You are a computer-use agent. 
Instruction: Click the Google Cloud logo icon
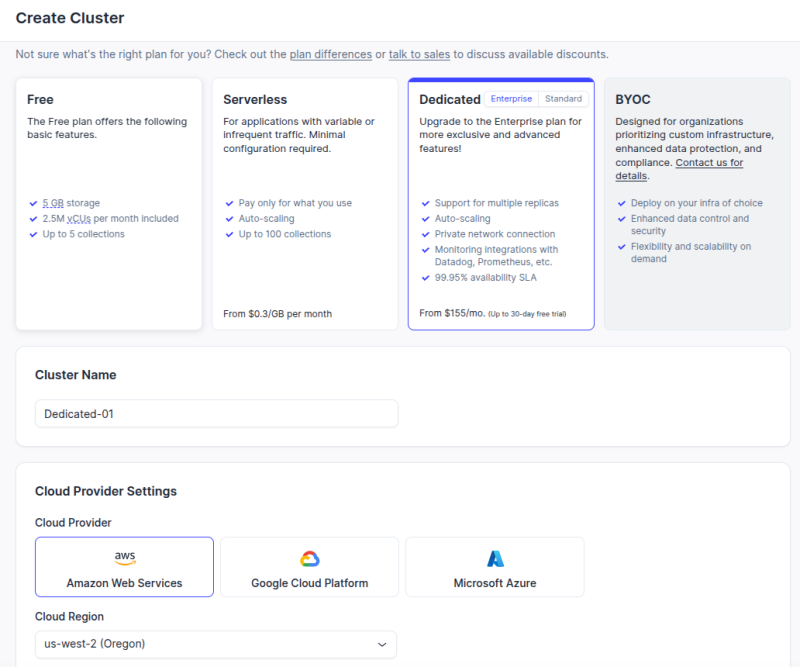click(309, 559)
